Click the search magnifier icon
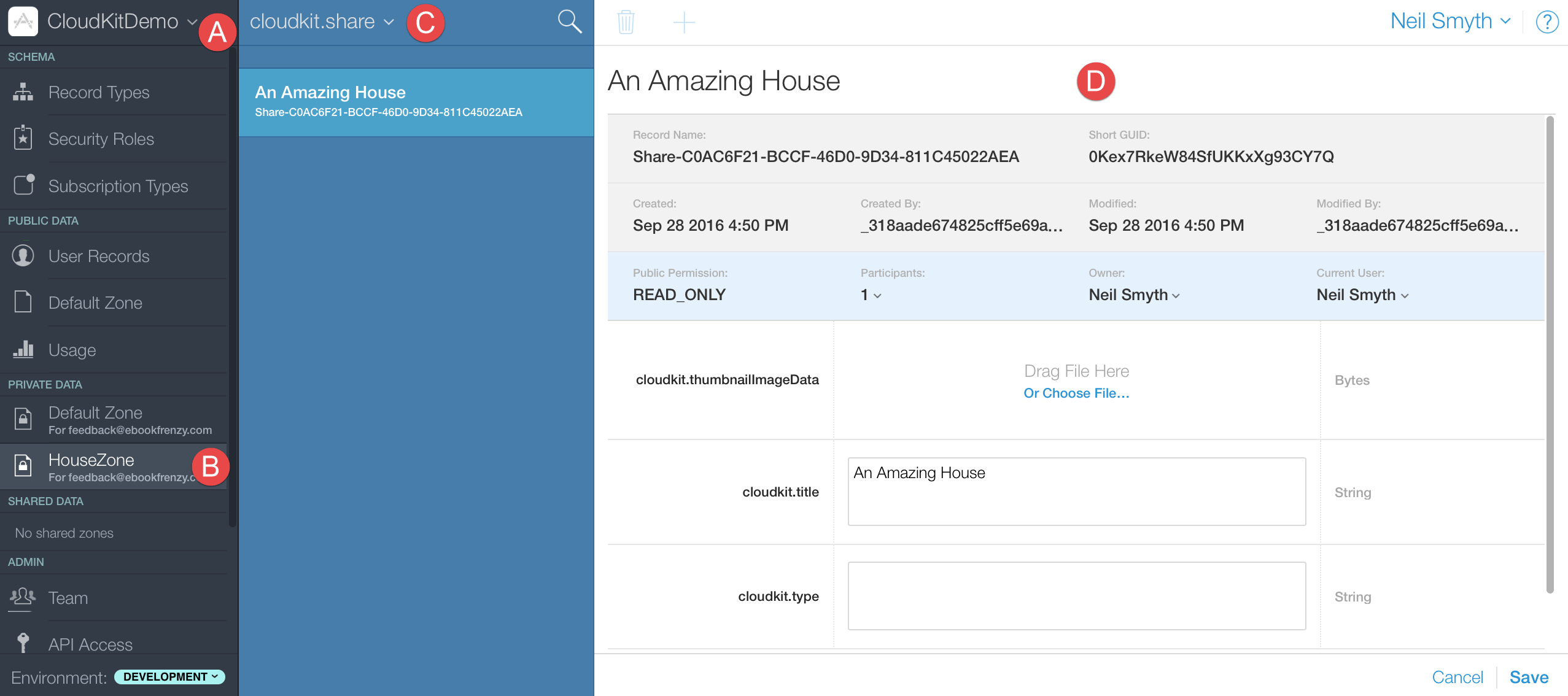This screenshot has width=1568, height=696. coord(569,22)
